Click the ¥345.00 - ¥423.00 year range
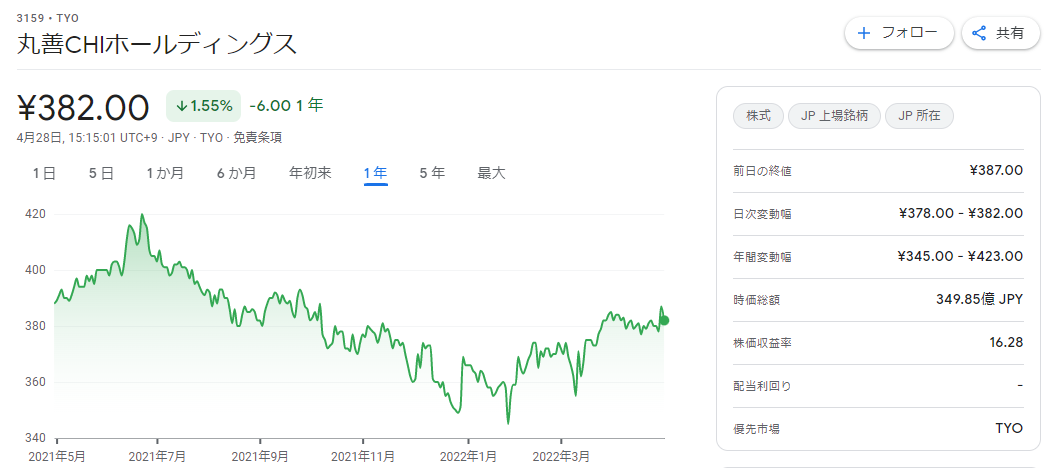1054x468 pixels. click(x=961, y=257)
